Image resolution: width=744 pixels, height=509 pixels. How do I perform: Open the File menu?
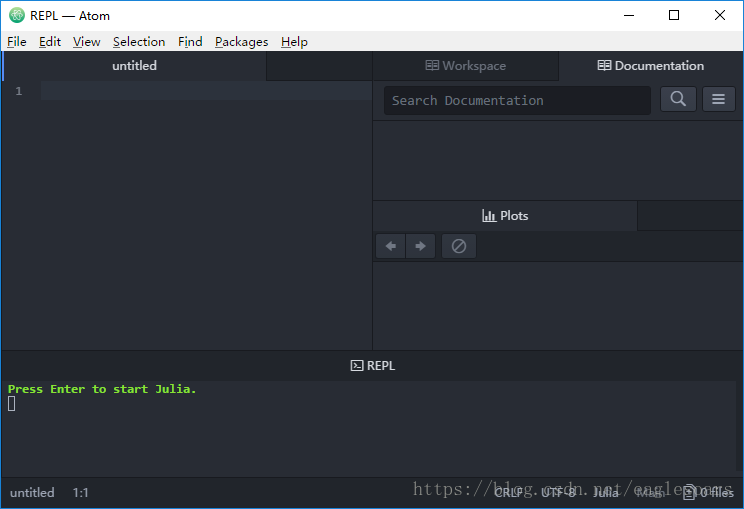(17, 42)
